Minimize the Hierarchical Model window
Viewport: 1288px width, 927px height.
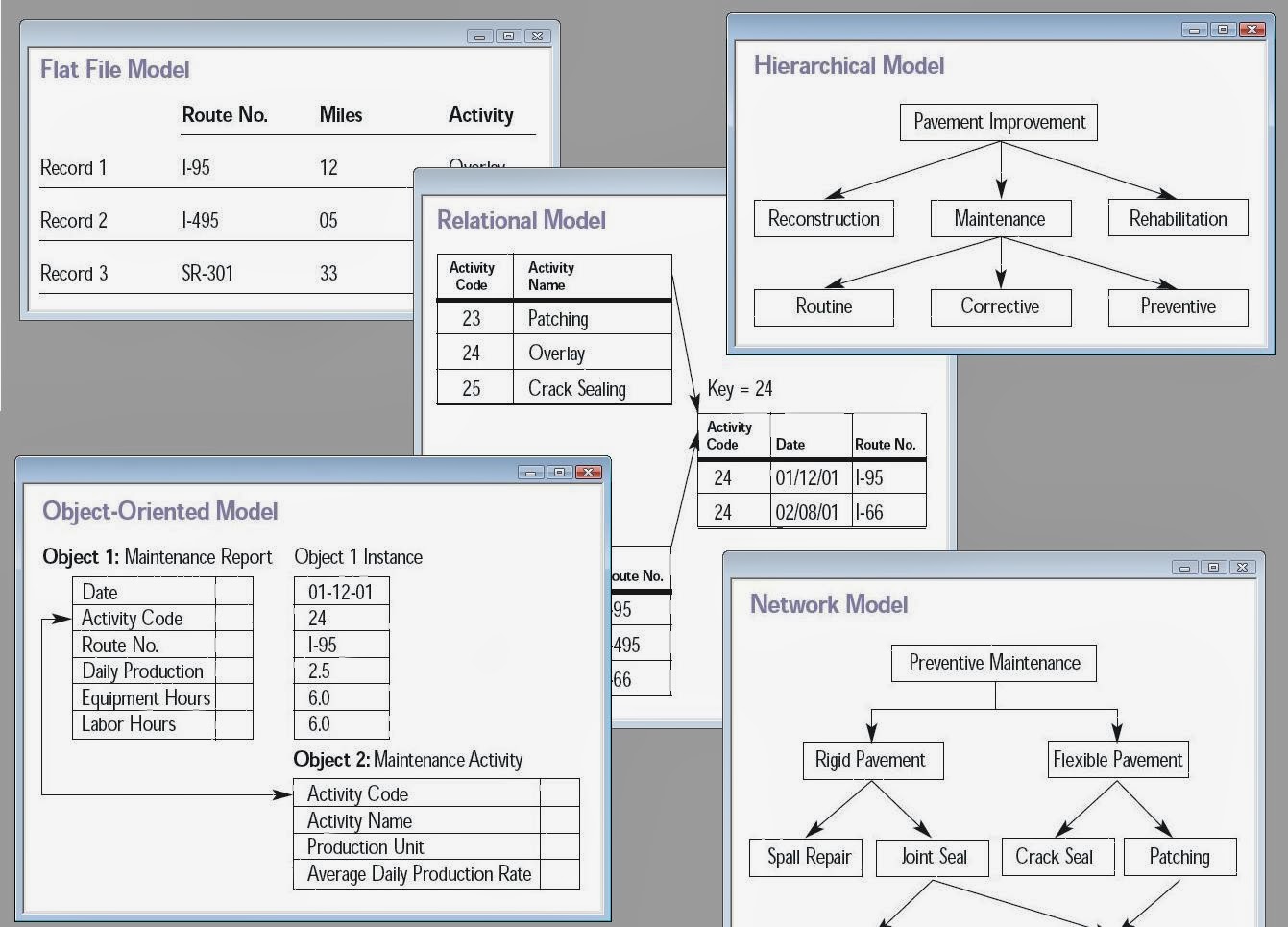[x=1194, y=29]
